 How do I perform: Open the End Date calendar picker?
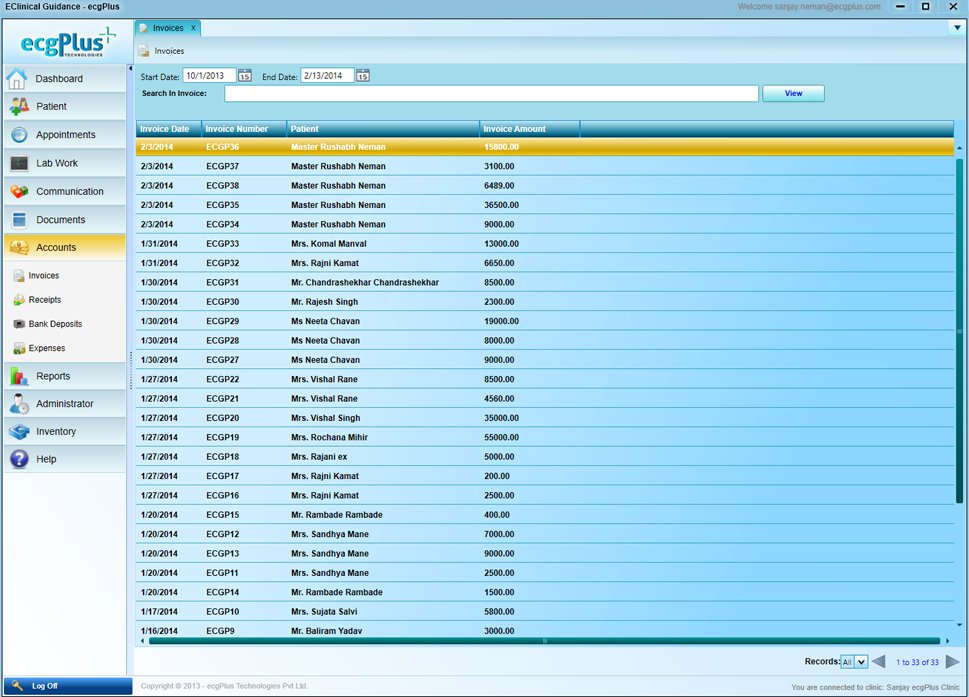363,76
